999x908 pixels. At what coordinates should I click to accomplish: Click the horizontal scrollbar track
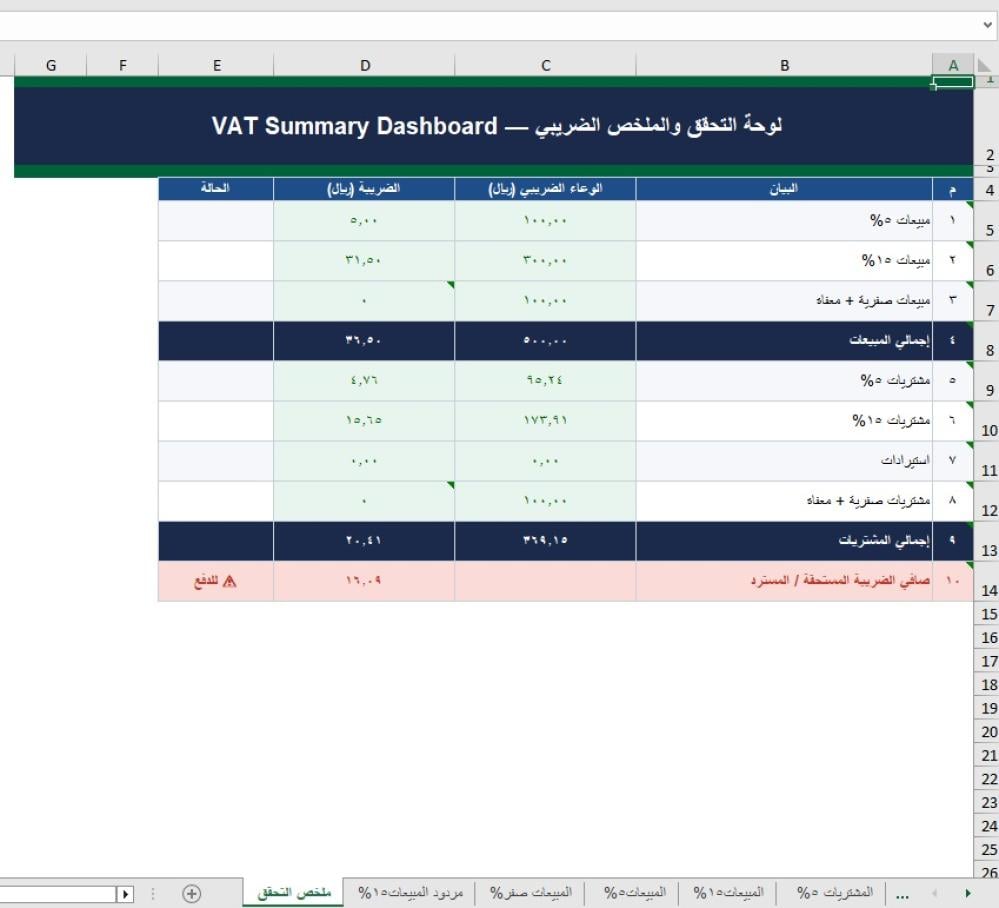60,893
